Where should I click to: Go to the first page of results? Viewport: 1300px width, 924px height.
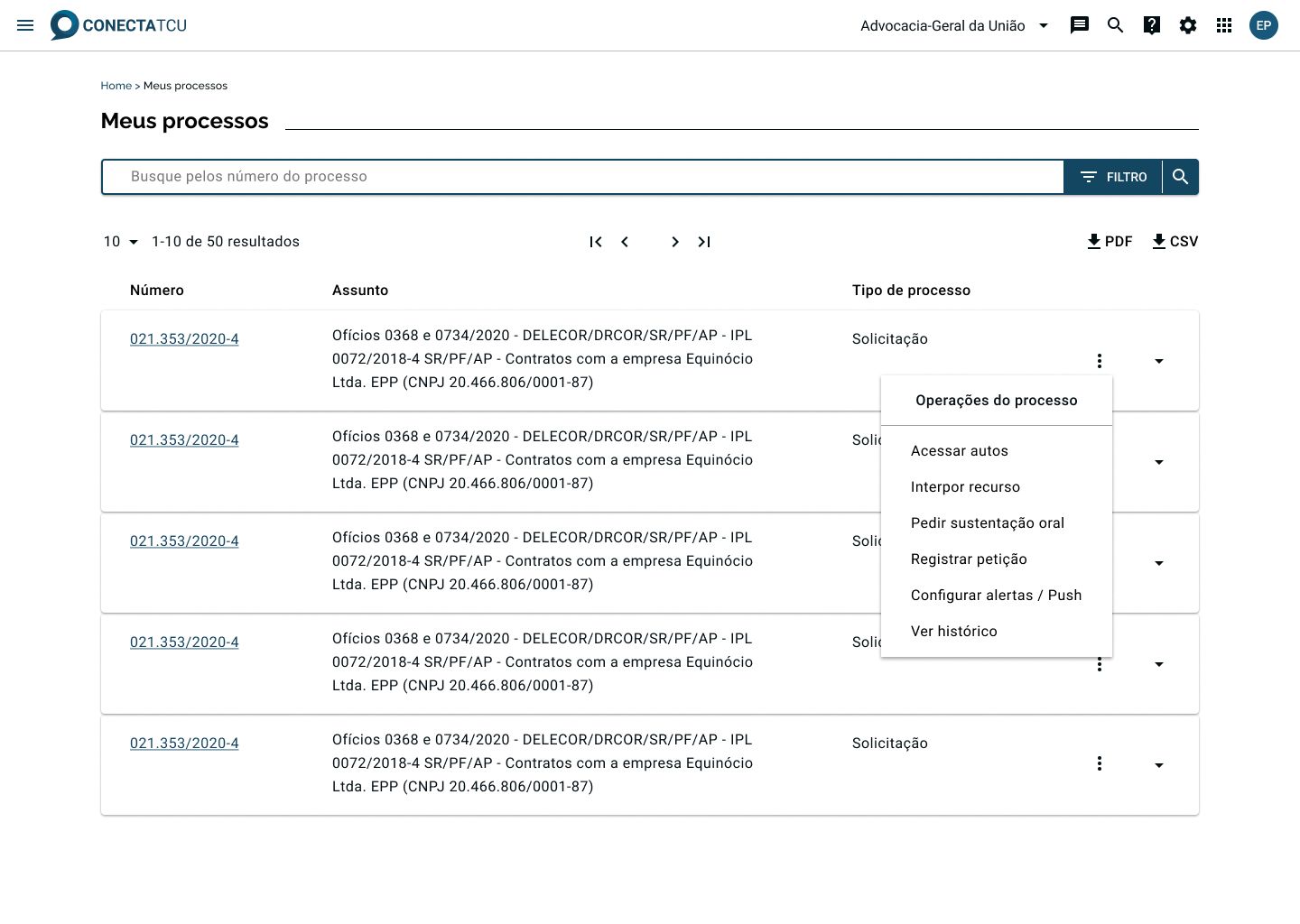(x=596, y=242)
